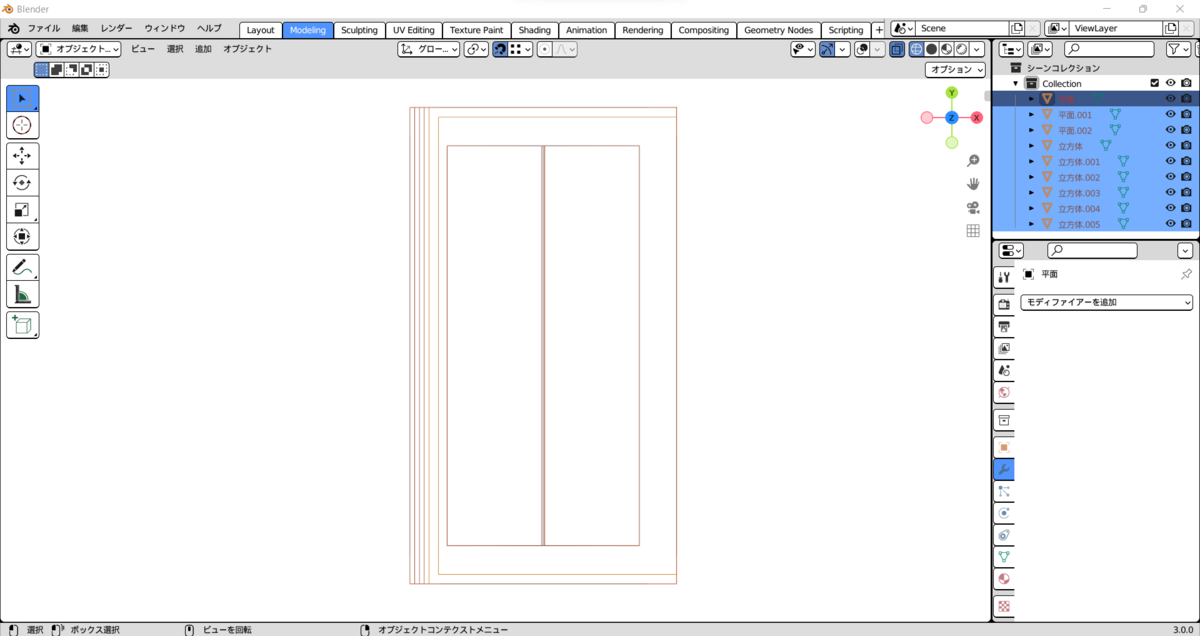Click the zoom magnifier icon in viewport
Viewport: 1200px width, 636px height.
(x=972, y=161)
